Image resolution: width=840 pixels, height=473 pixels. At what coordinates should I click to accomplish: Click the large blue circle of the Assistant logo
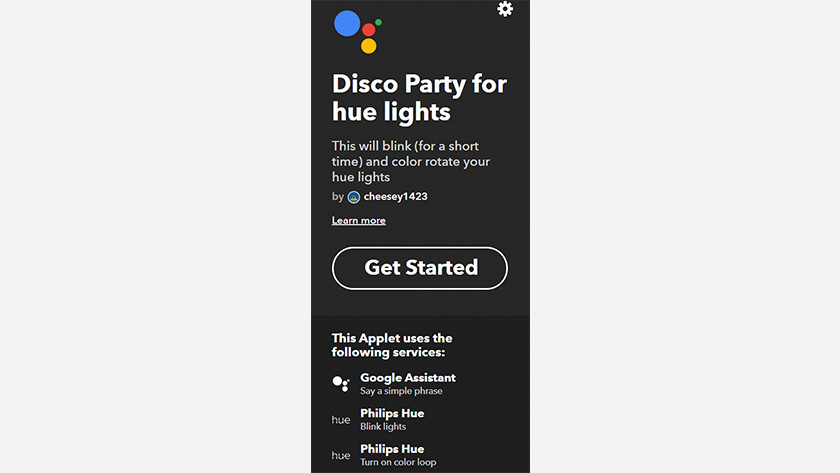click(x=347, y=24)
